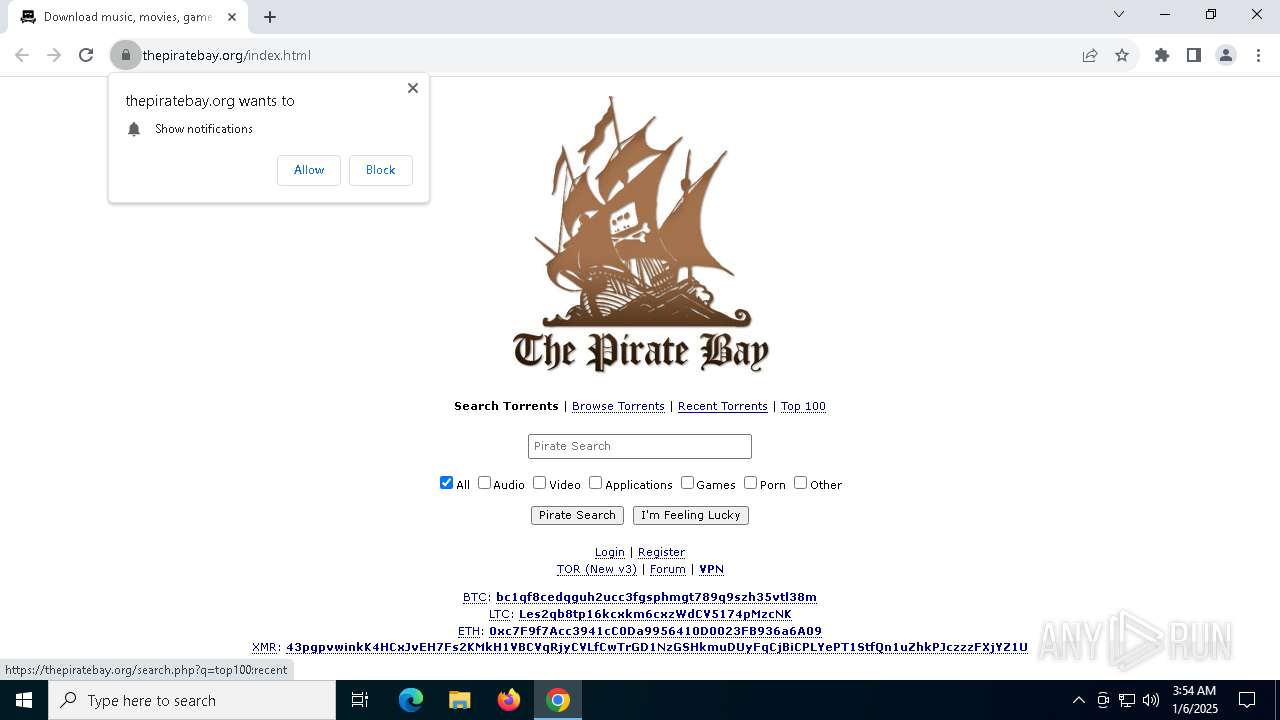This screenshot has width=1280, height=720.
Task: Block notifications from thepiratebay.org
Action: (x=381, y=170)
